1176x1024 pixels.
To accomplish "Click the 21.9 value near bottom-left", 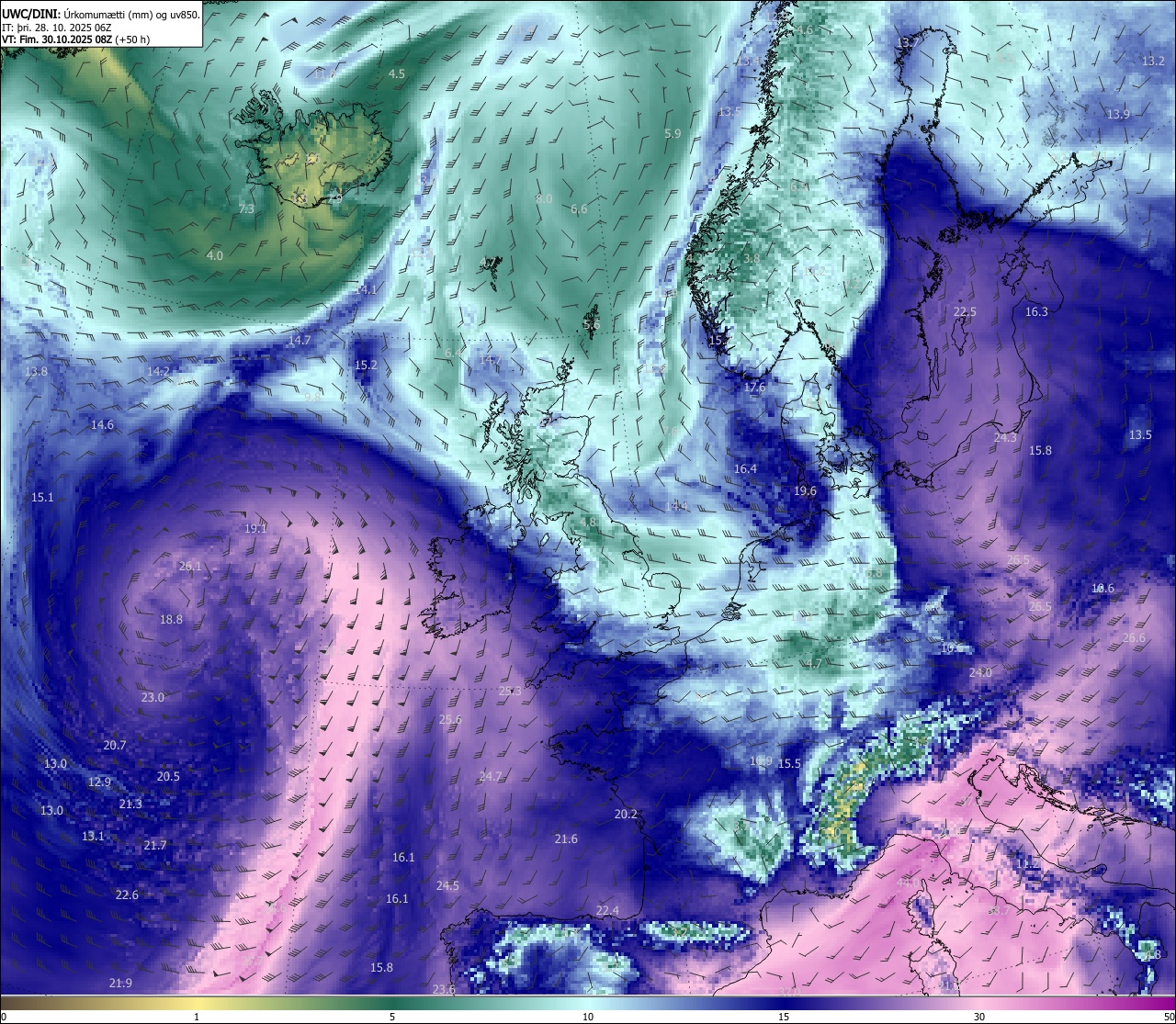I will pos(120,984).
